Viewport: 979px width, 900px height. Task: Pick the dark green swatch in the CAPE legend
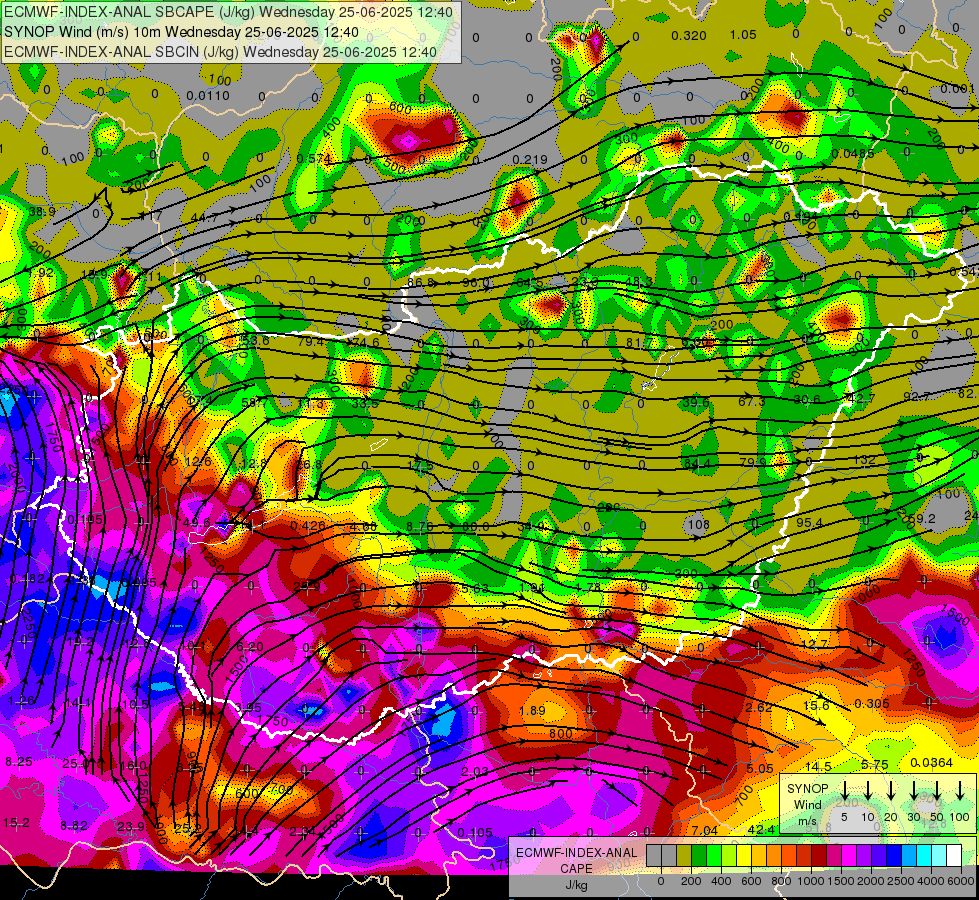(699, 855)
